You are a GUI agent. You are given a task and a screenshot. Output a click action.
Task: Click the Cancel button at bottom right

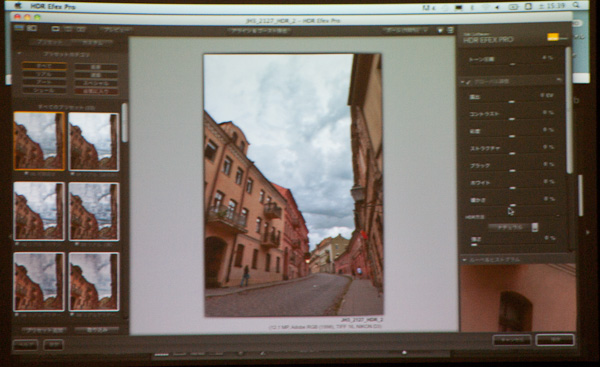point(512,340)
